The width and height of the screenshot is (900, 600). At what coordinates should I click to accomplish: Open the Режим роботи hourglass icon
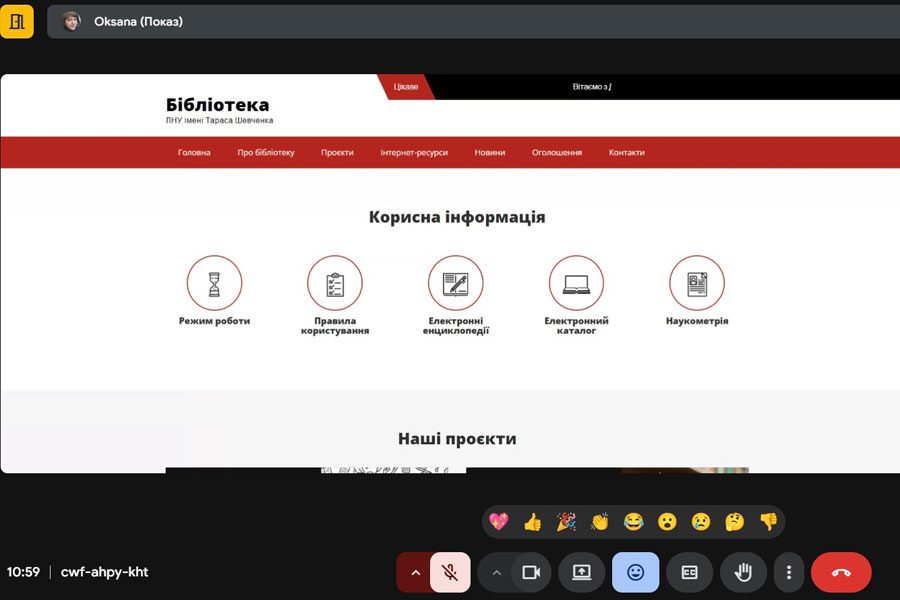tap(214, 283)
